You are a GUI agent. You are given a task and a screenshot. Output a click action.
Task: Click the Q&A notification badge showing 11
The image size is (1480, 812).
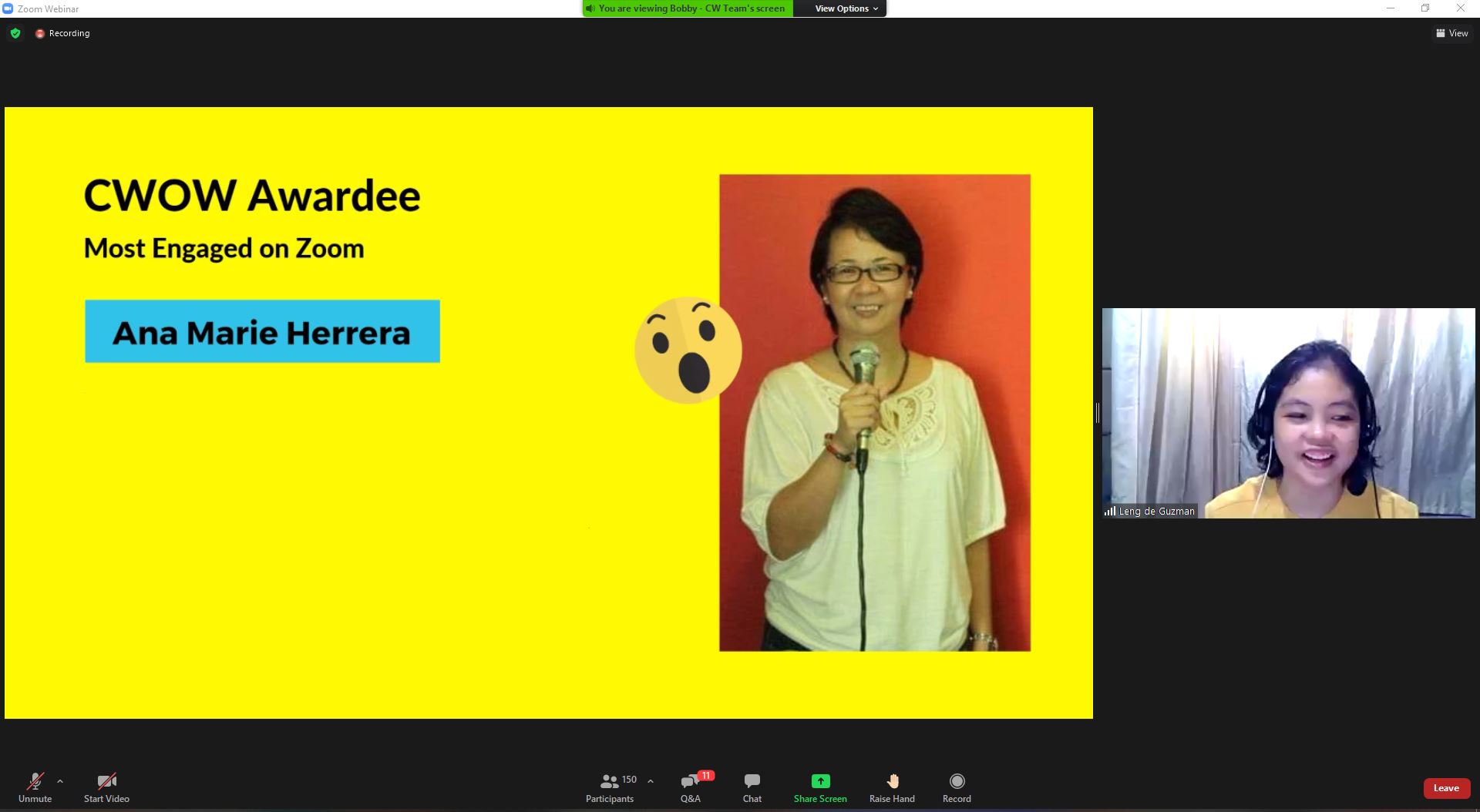tap(705, 776)
